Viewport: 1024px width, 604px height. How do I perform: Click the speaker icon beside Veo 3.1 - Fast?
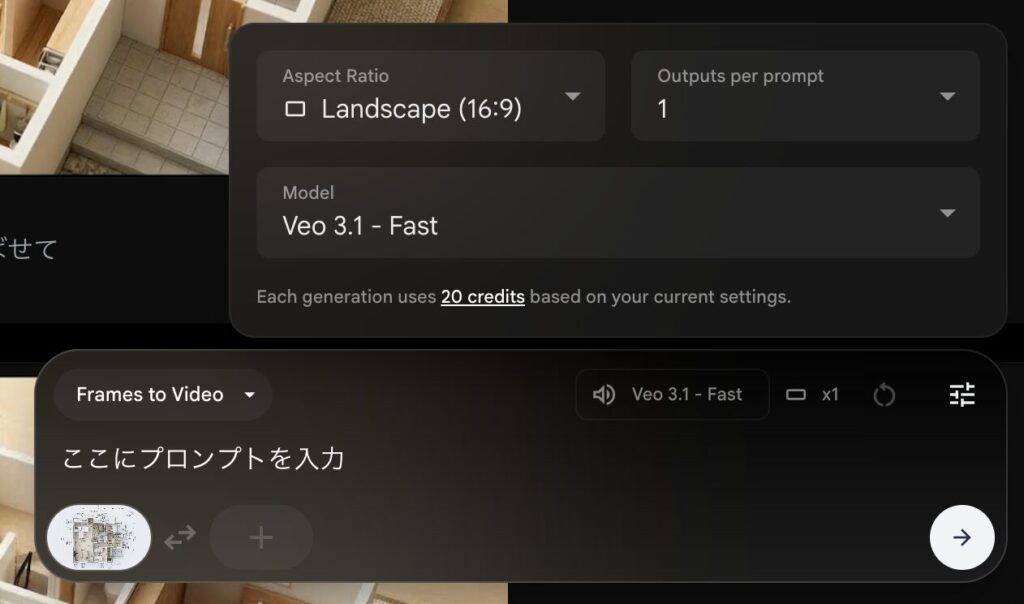coord(604,395)
